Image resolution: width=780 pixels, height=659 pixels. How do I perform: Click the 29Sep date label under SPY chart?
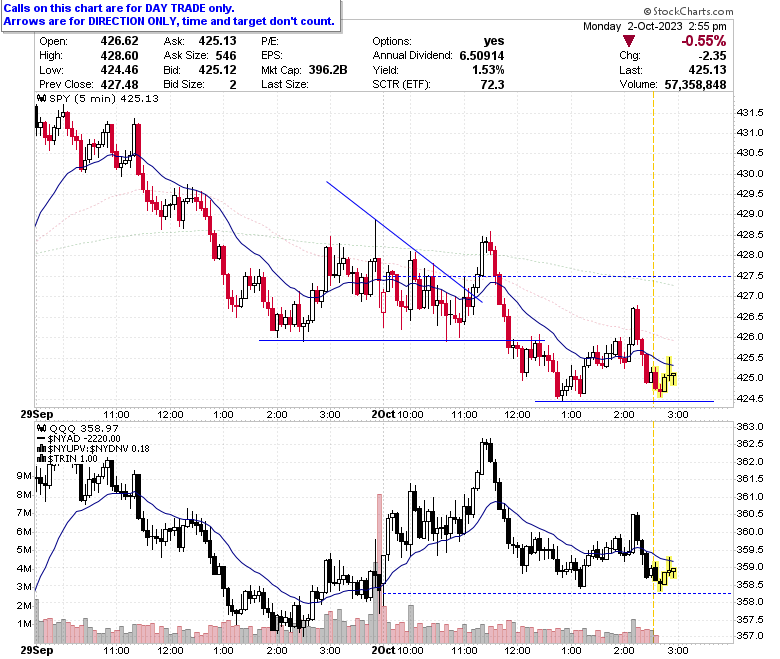pyautogui.click(x=36, y=414)
